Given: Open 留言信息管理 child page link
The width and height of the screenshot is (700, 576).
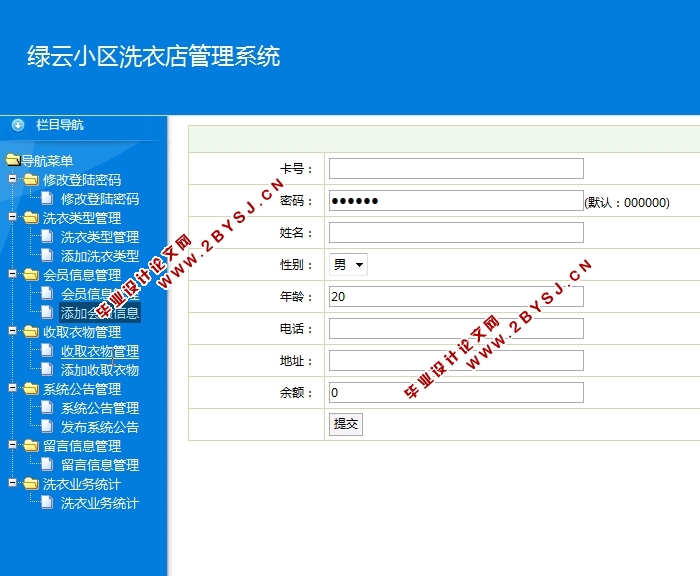Looking at the screenshot, I should pos(100,465).
